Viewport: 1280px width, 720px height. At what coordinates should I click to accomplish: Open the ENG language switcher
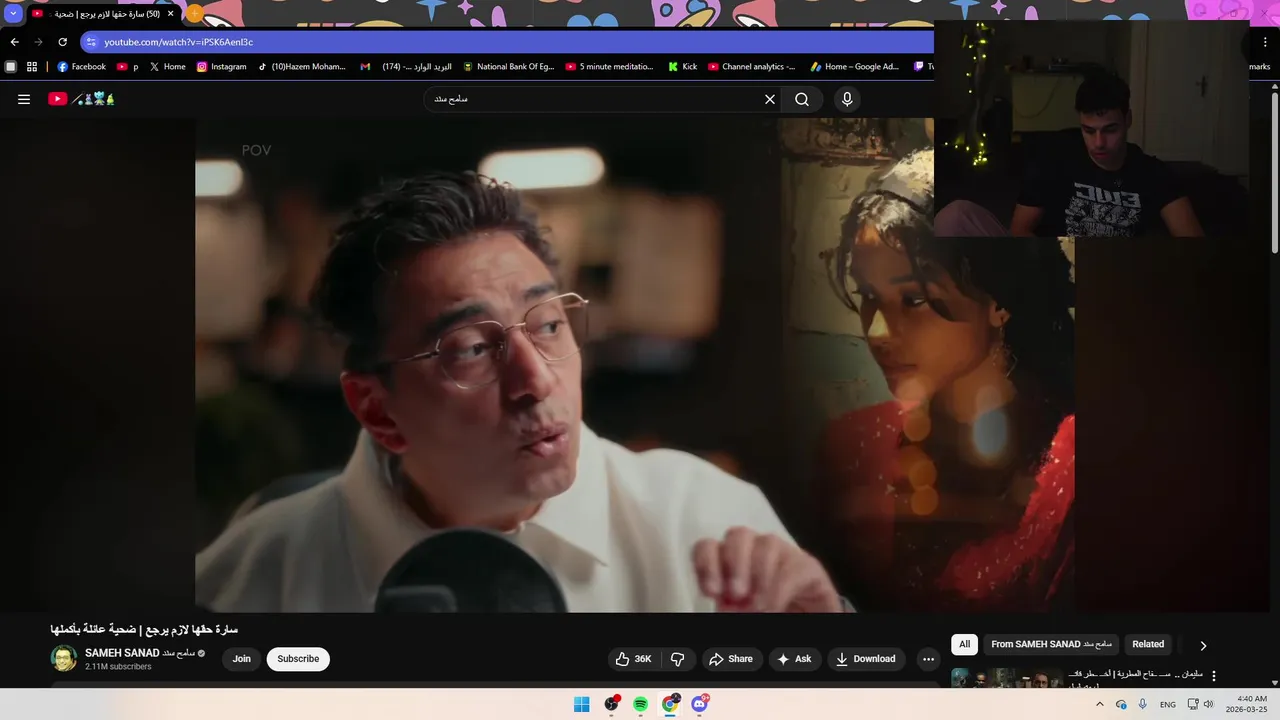(1168, 705)
